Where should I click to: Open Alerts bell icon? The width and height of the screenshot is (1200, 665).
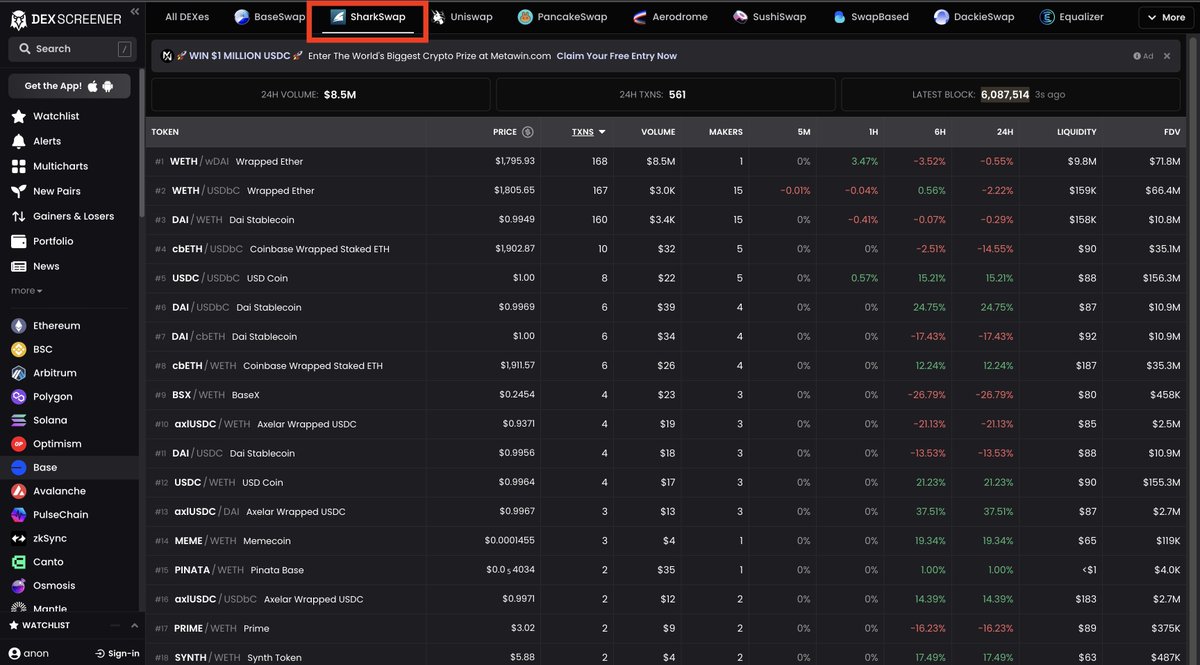click(x=19, y=141)
